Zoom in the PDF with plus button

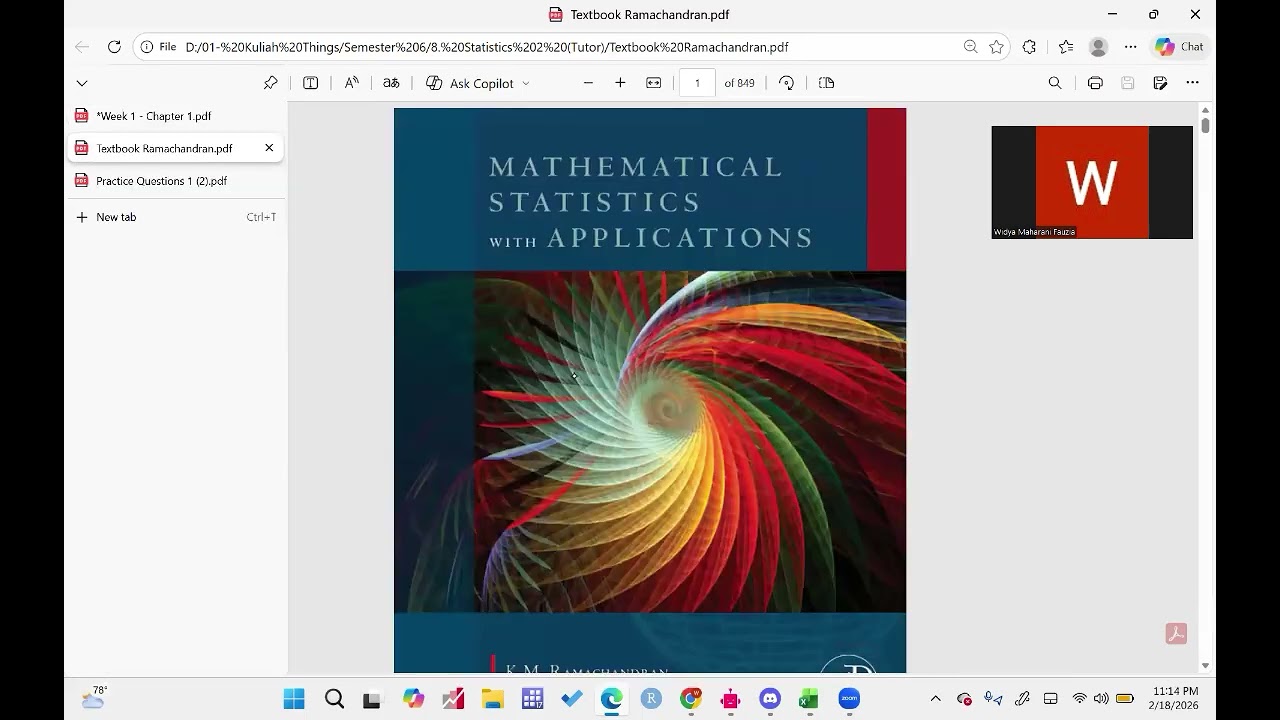[x=620, y=83]
